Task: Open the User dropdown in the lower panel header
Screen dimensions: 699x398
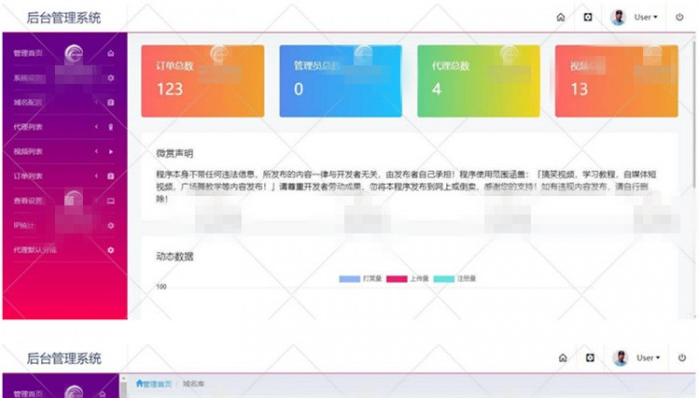Action: click(x=648, y=358)
